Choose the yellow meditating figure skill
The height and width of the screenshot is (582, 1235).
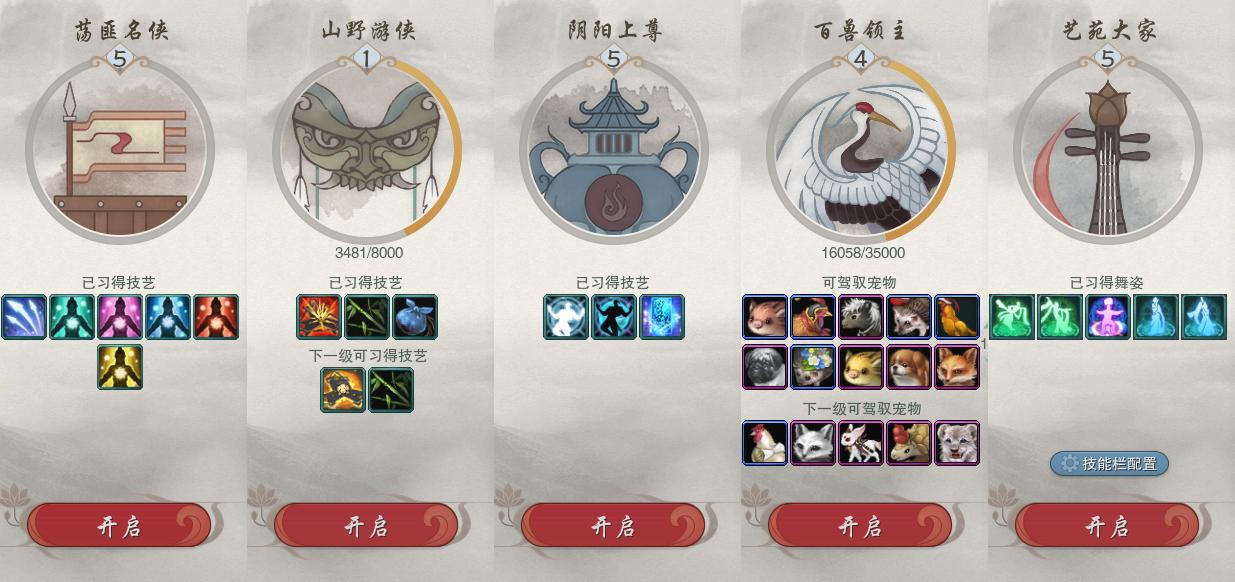click(120, 366)
